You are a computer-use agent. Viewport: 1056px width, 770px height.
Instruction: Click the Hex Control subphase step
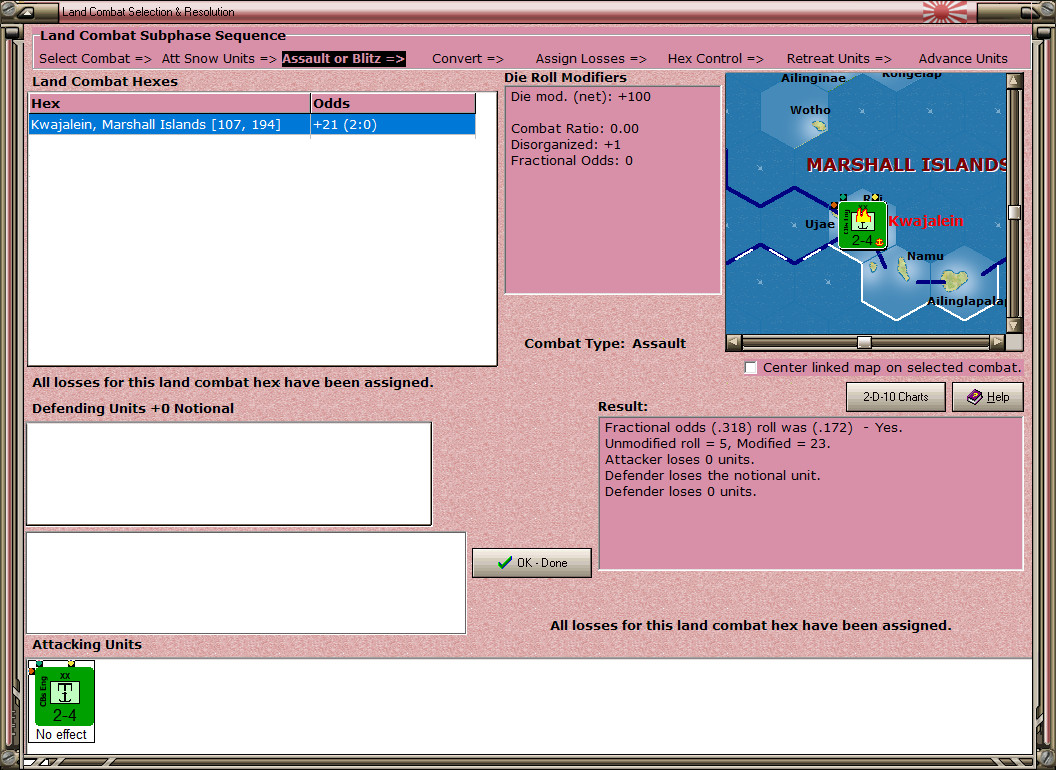pos(715,59)
